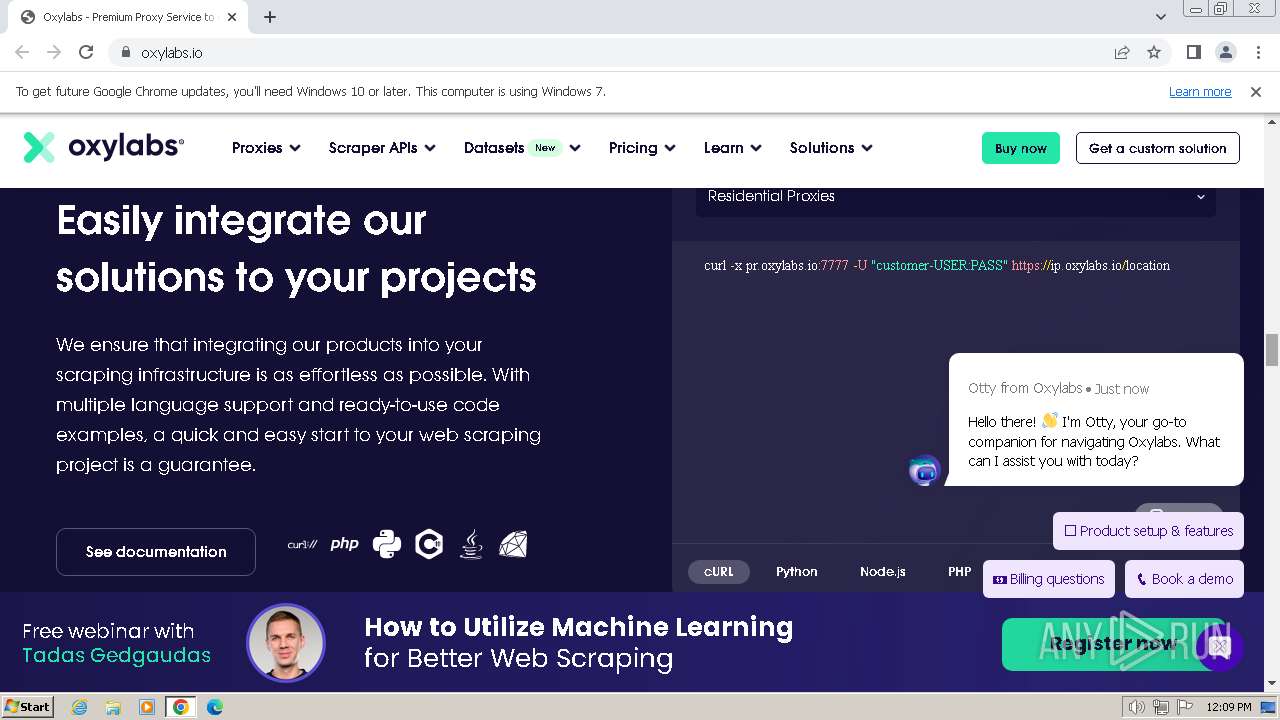Open the Chrome side panel
1280x720 pixels.
1193,52
